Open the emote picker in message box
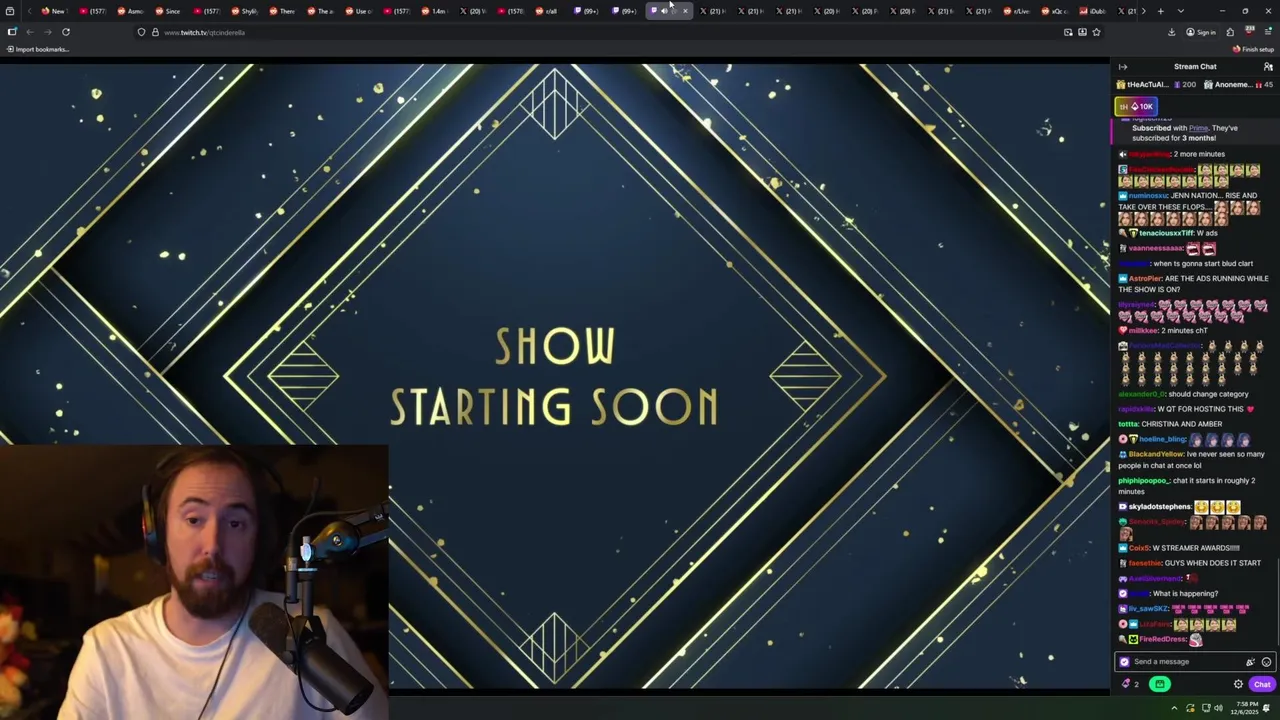This screenshot has height=720, width=1280. tap(1266, 662)
